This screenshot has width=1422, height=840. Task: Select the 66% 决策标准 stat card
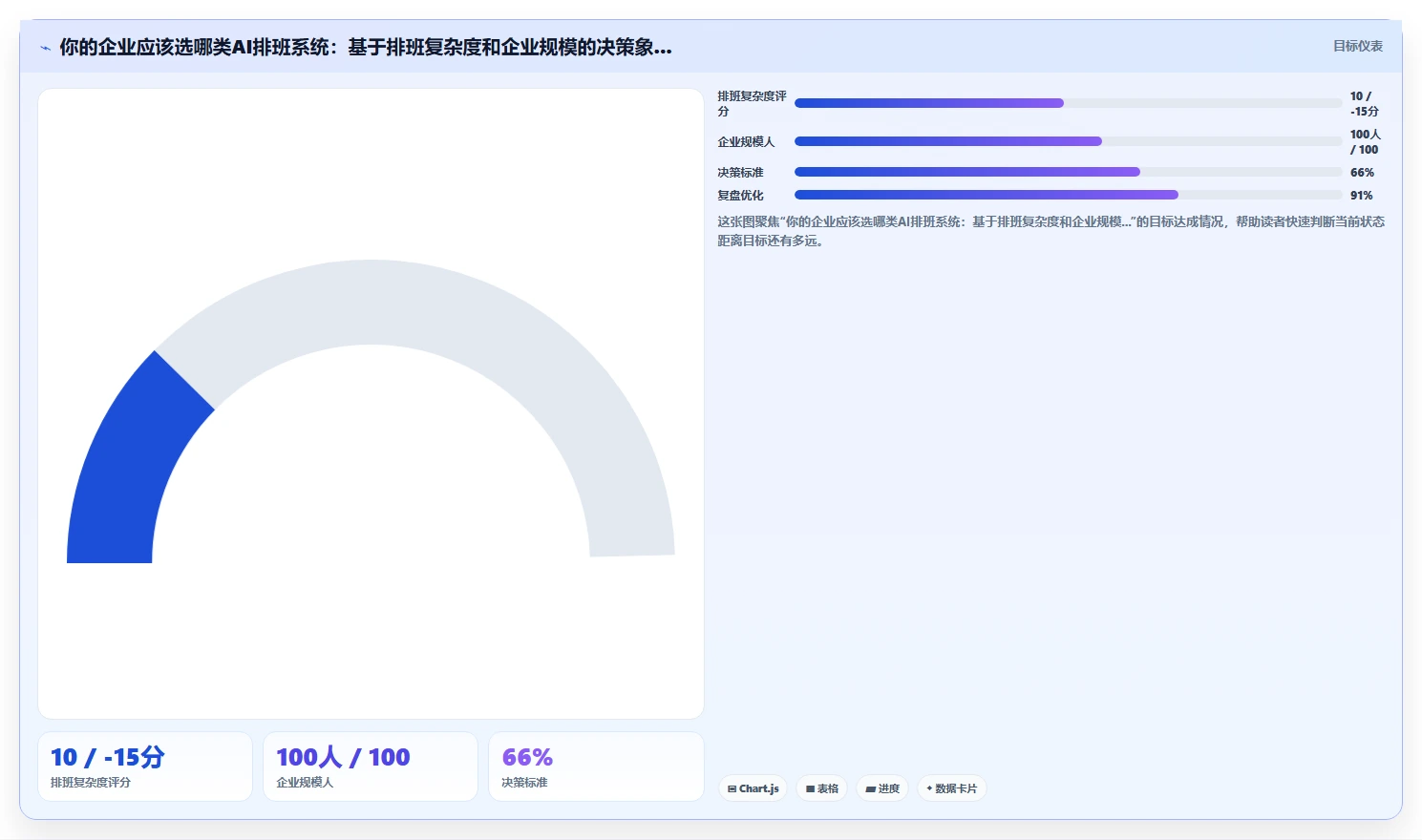pos(596,766)
